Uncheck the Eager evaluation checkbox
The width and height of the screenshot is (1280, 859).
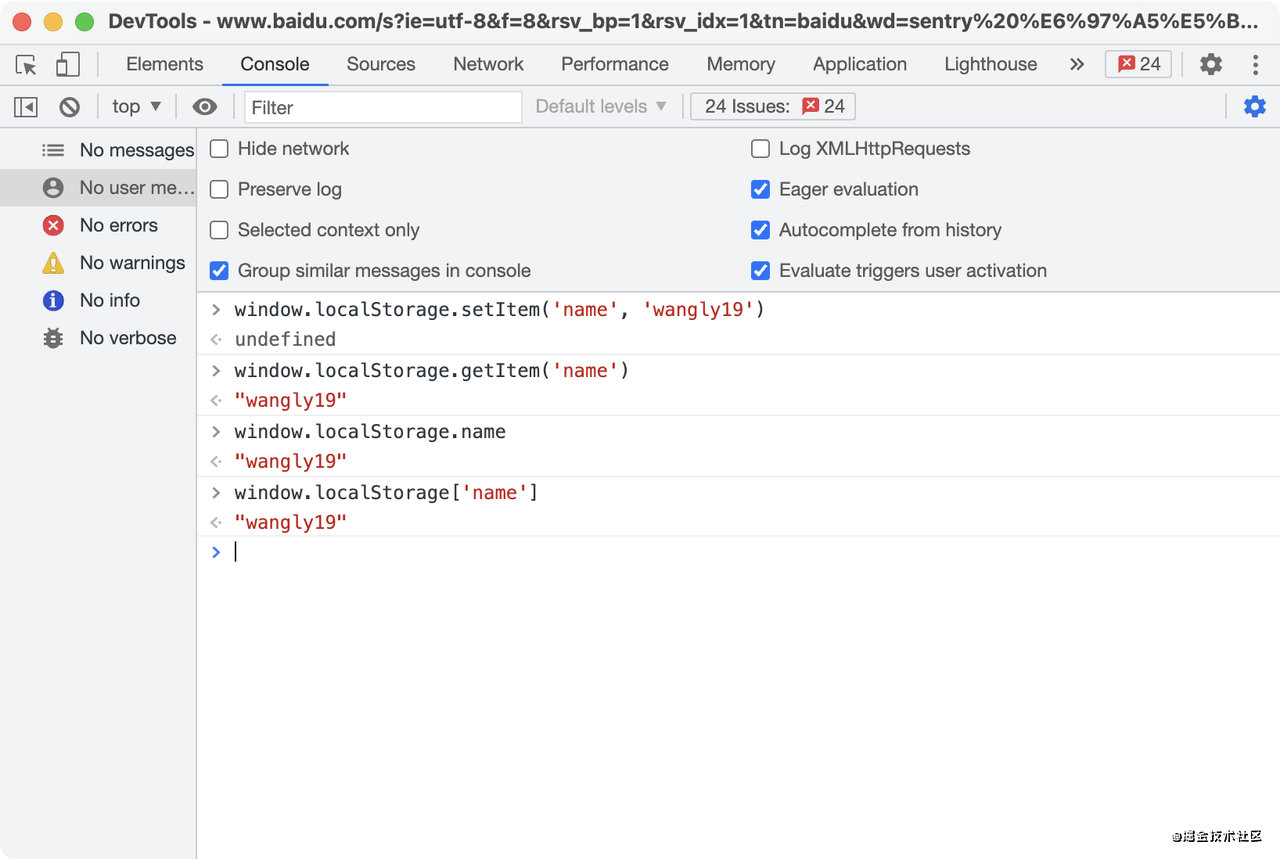761,190
